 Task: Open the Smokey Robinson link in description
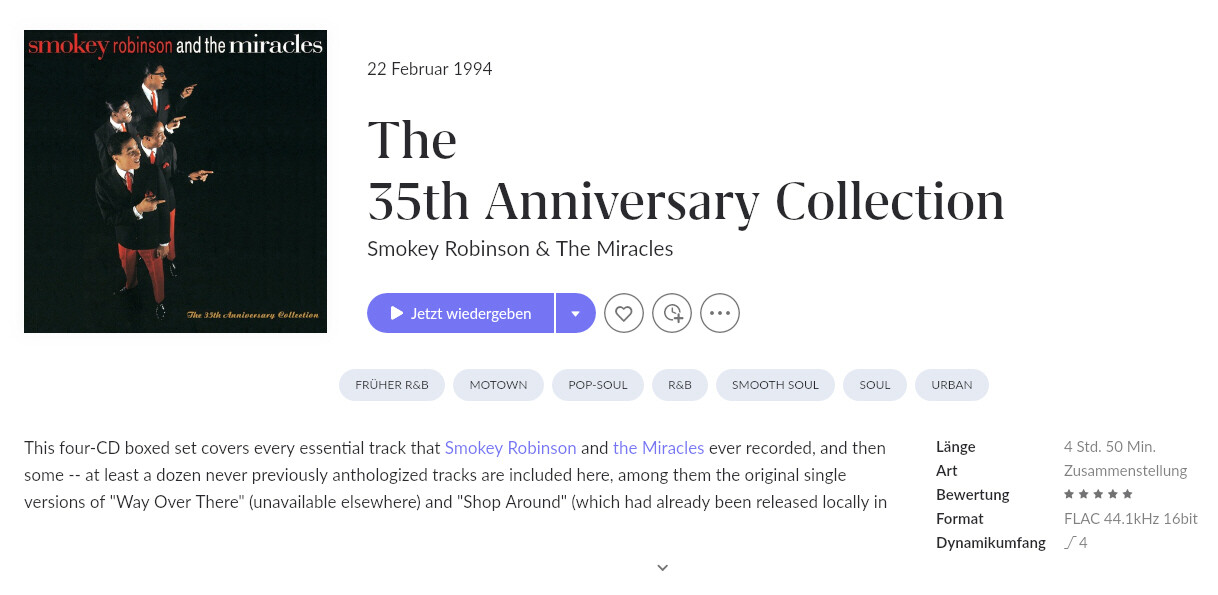(x=510, y=448)
